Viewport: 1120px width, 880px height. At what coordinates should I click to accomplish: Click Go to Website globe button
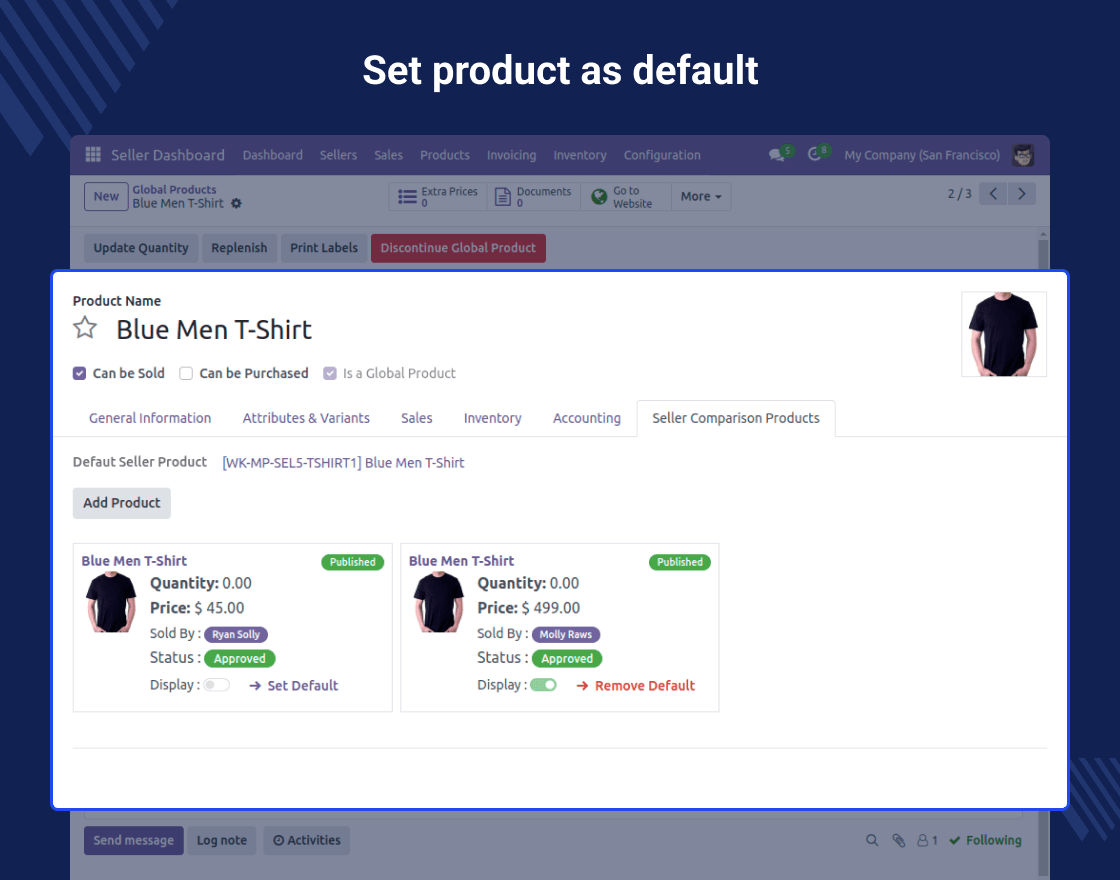[626, 196]
